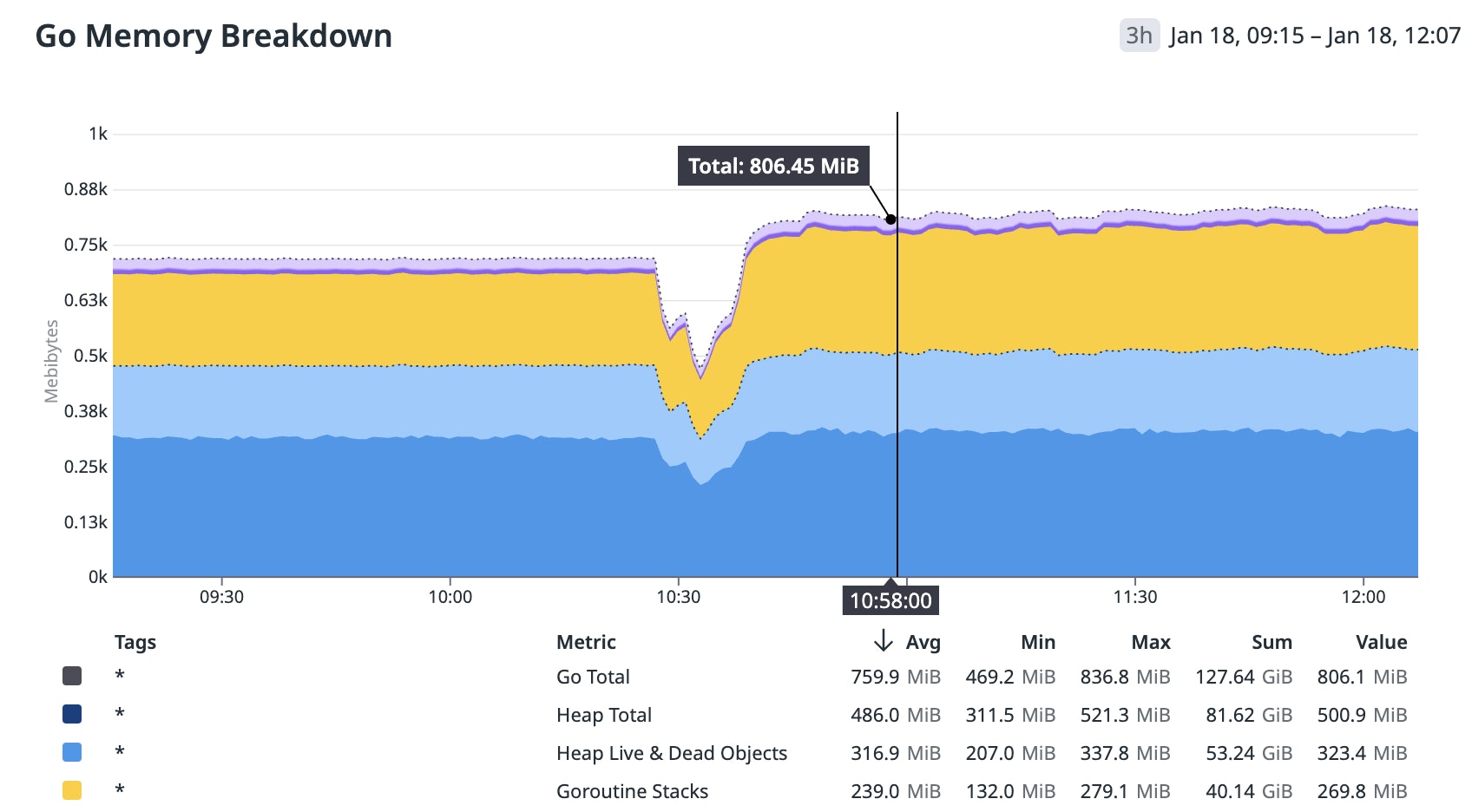
Task: Click the sort arrow next to Avg
Action: coord(883,642)
